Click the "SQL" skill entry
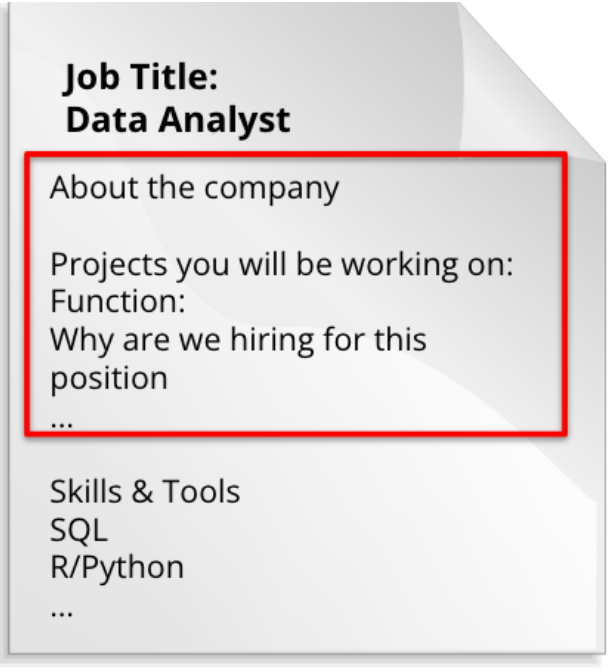The height and width of the screenshot is (668, 612). 79,531
